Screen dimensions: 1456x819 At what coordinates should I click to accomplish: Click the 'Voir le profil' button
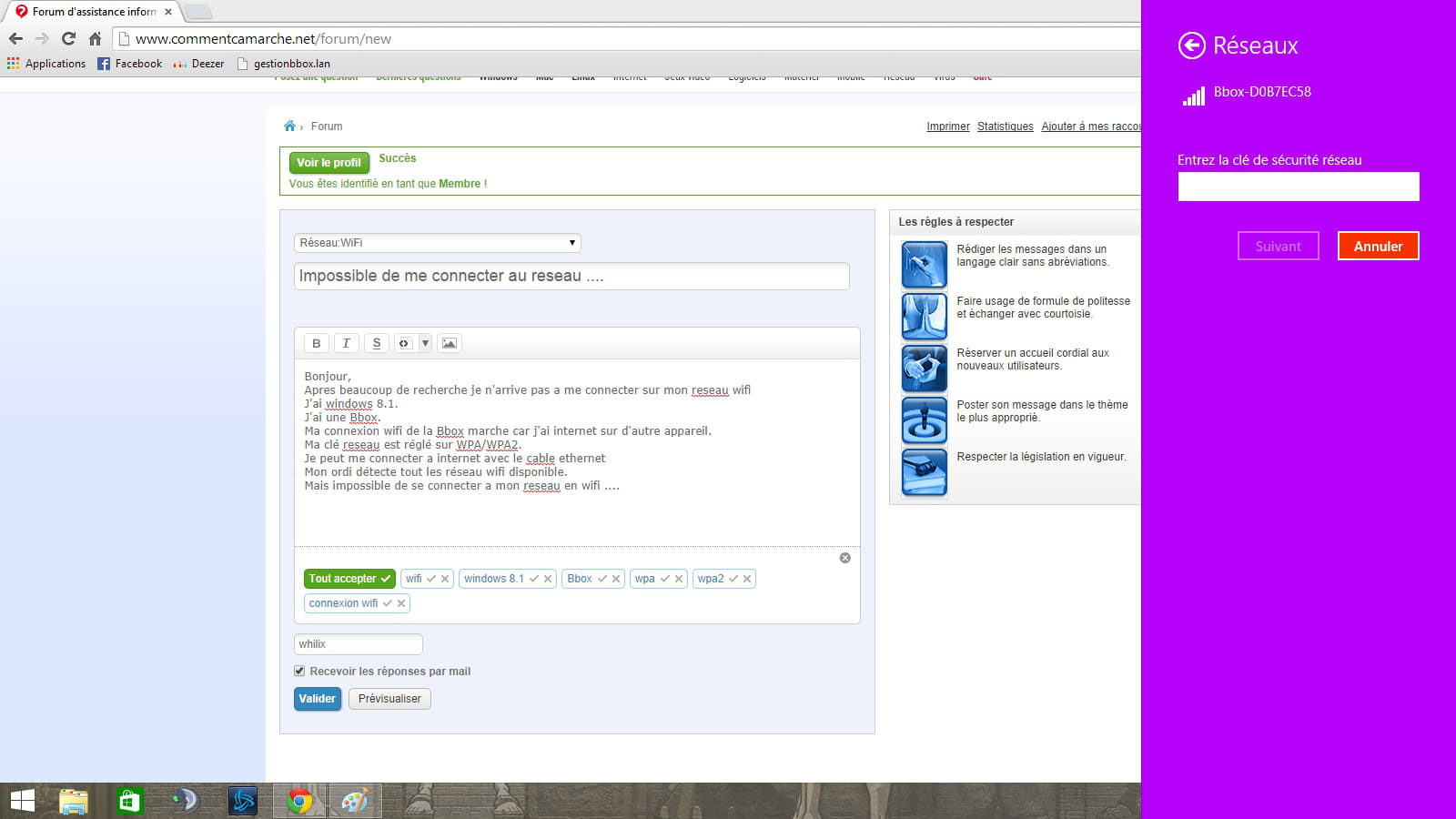tap(329, 163)
